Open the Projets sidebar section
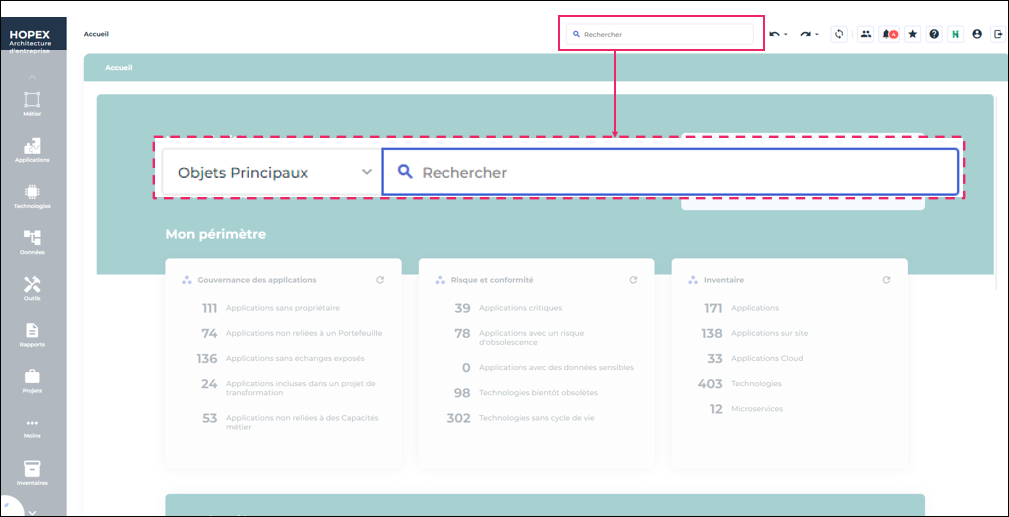 point(32,380)
